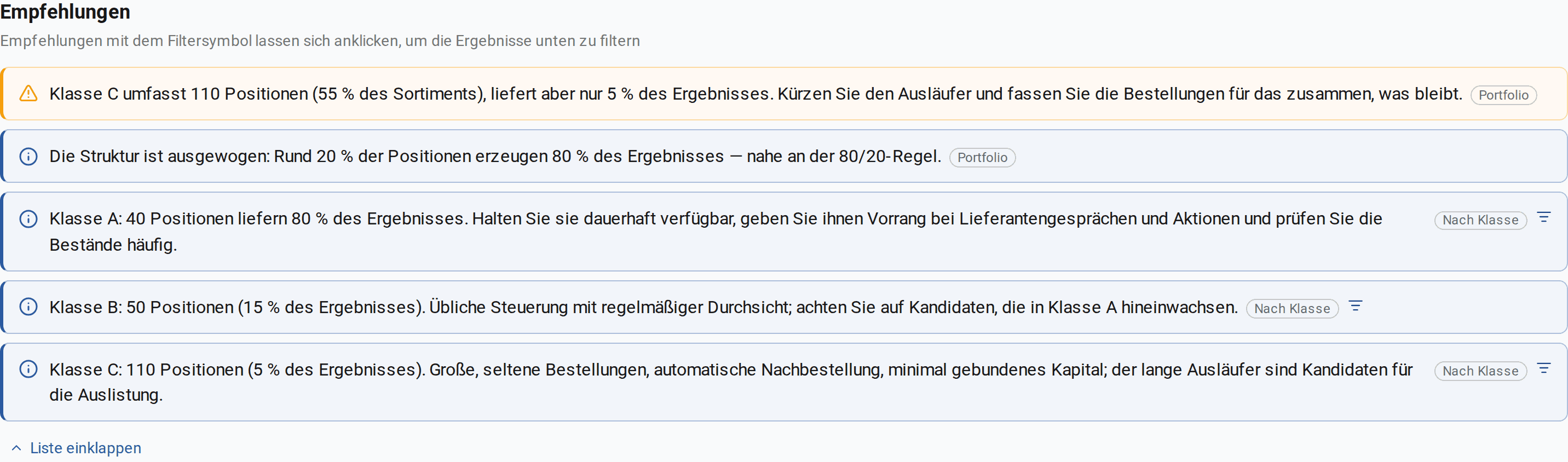Click info icon of Klasse B recommendation
The image size is (1568, 462).
28,307
